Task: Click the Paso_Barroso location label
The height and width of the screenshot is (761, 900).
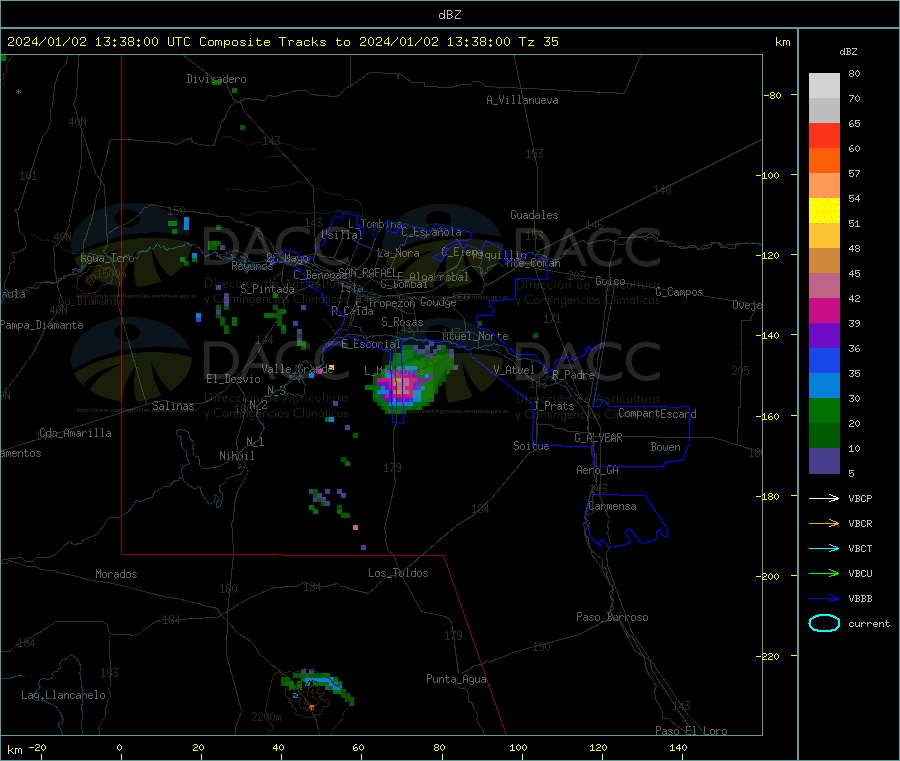Action: tap(612, 617)
